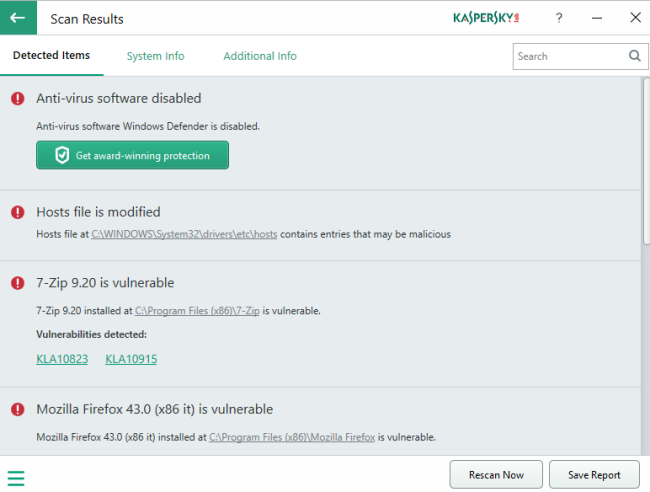This screenshot has height=492, width=650.
Task: Click heading Mozilla Firefox 43.0 (x86 it) is vulnerable
Action: 155,410
